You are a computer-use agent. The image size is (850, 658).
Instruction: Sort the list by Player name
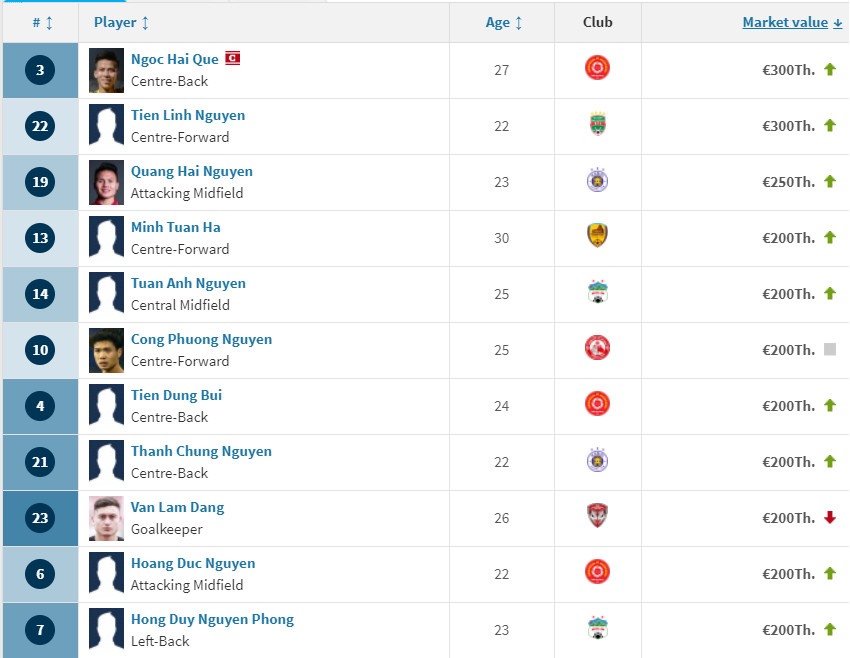pyautogui.click(x=121, y=23)
